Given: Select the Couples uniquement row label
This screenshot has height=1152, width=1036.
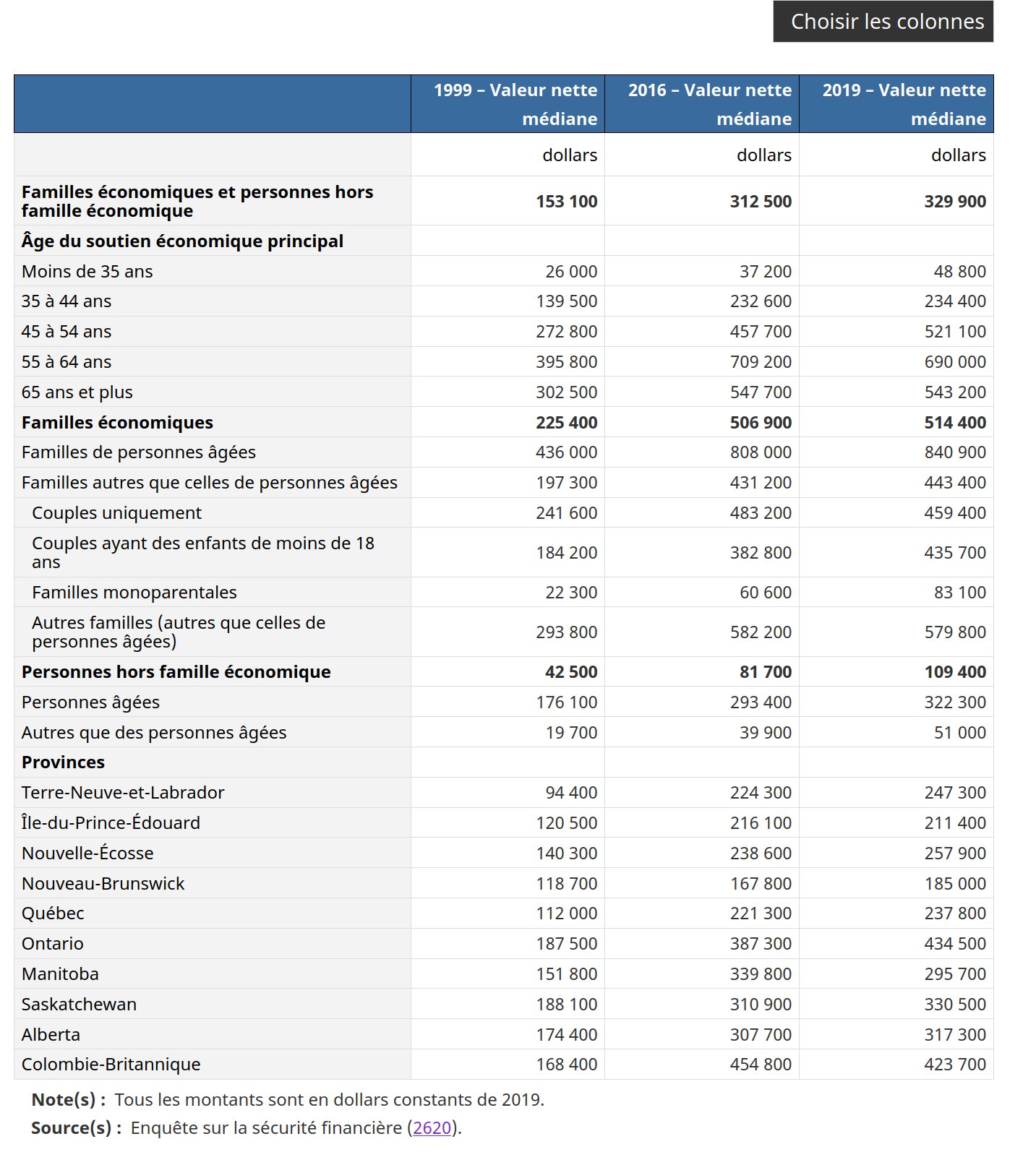Looking at the screenshot, I should (x=116, y=512).
